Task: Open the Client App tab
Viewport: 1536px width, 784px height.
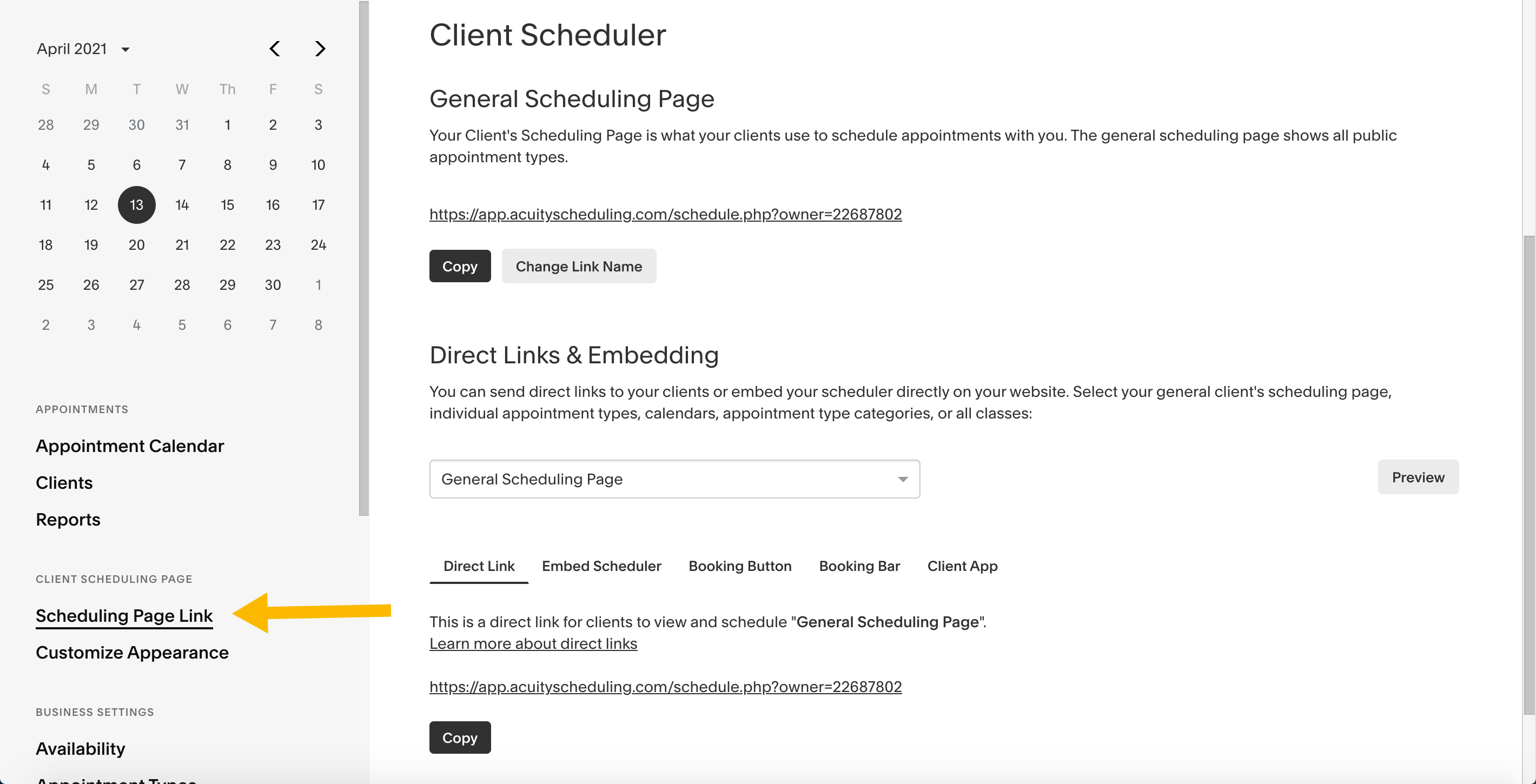Action: [962, 566]
